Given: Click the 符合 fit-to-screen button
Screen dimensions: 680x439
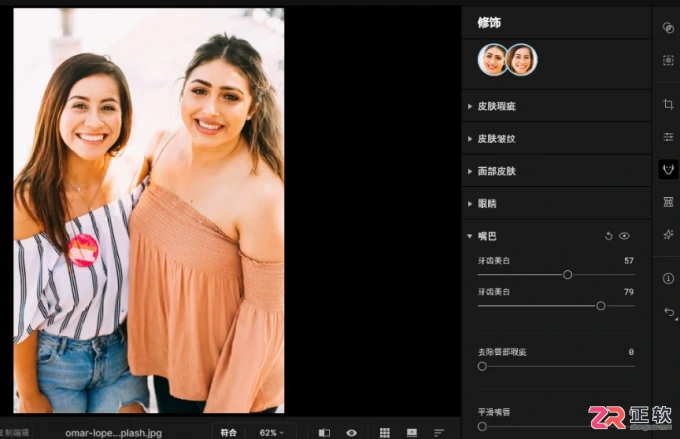Looking at the screenshot, I should click(229, 432).
